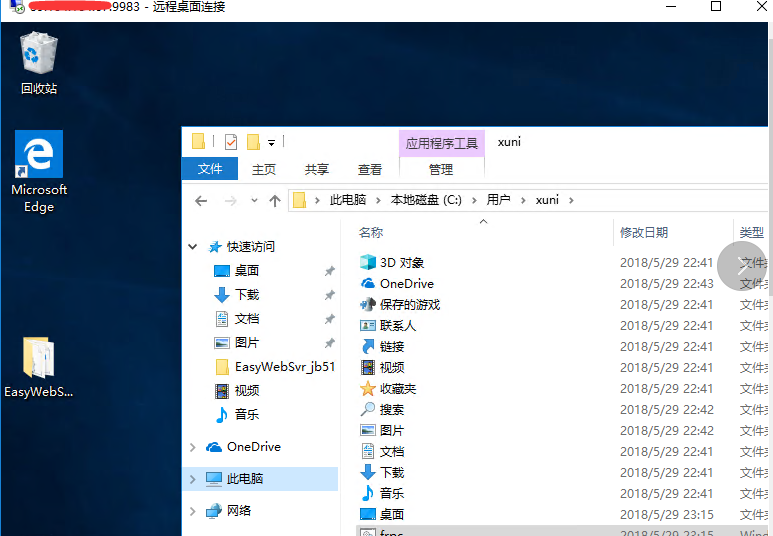Sort by the 修改日期 column header
The height and width of the screenshot is (536, 773).
tap(644, 232)
